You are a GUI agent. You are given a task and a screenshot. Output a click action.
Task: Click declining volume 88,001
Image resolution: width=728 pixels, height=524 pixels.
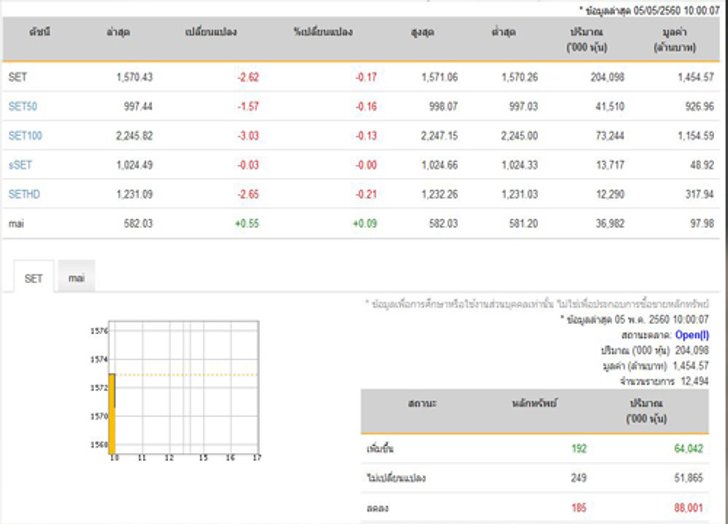[689, 508]
